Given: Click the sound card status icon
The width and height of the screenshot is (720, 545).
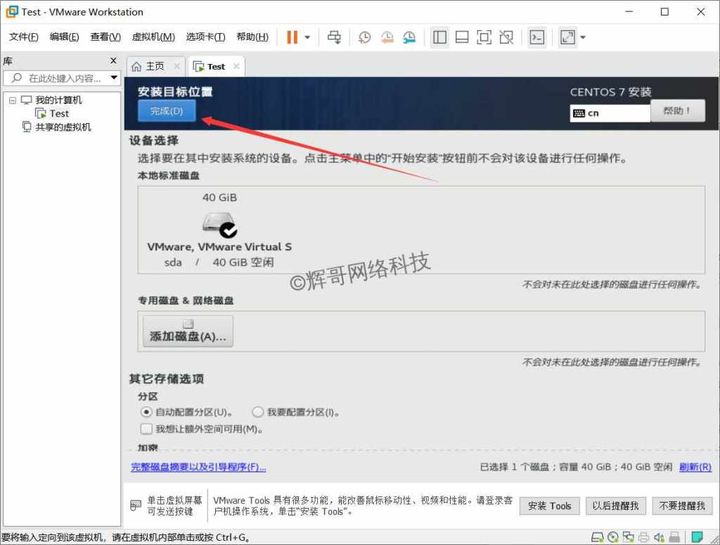Looking at the screenshot, I should (x=659, y=537).
